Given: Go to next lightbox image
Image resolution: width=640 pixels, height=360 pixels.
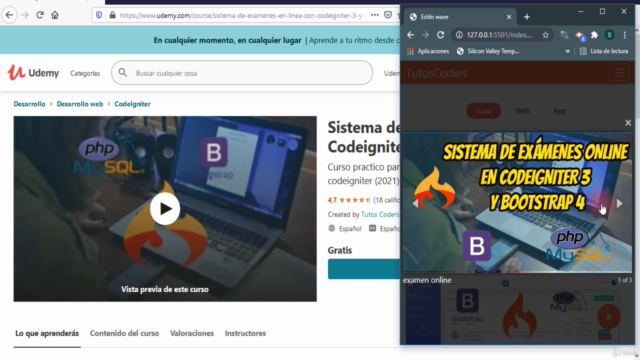Looking at the screenshot, I should click(619, 203).
